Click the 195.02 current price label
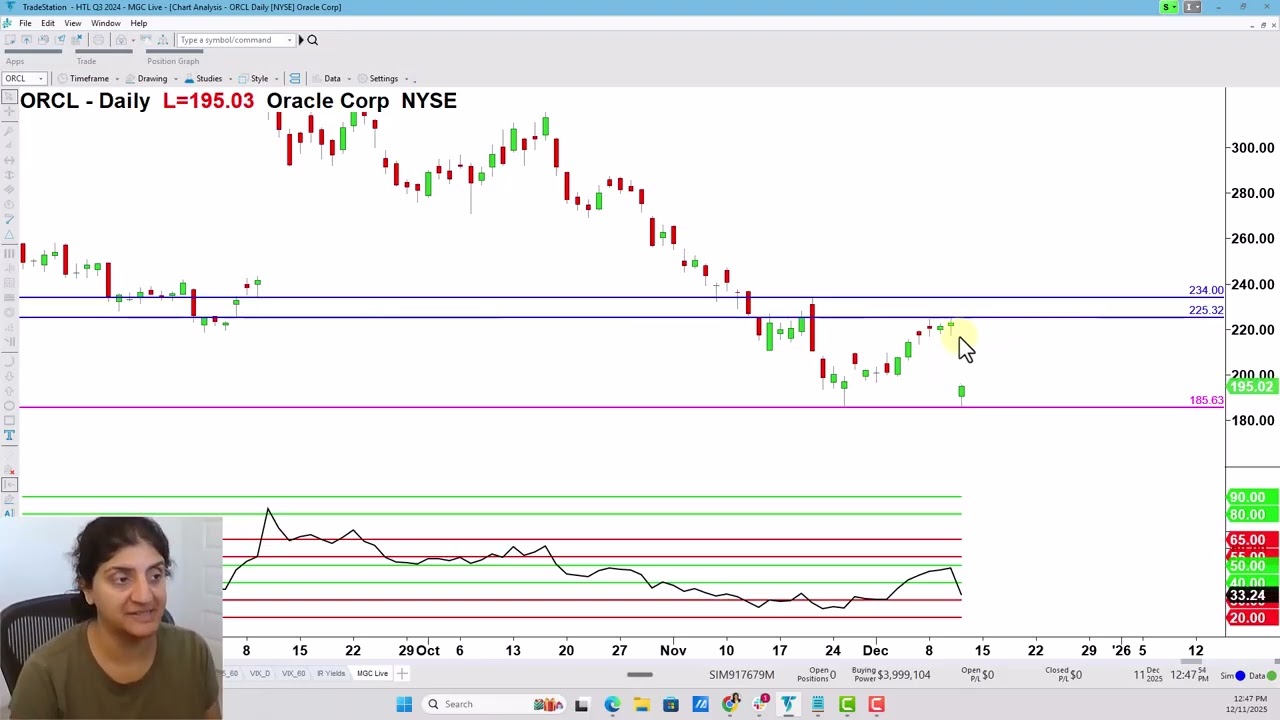The height and width of the screenshot is (720, 1280). coord(1252,387)
